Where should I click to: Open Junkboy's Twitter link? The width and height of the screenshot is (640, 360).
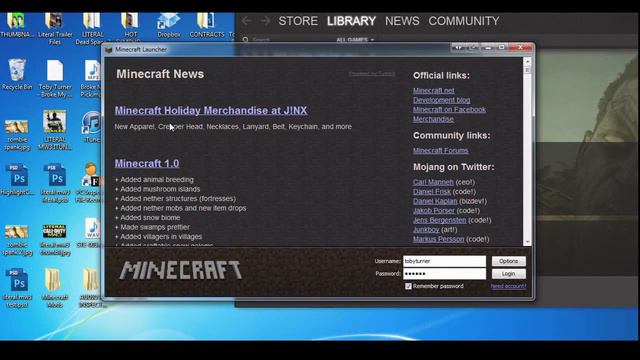tap(426, 229)
